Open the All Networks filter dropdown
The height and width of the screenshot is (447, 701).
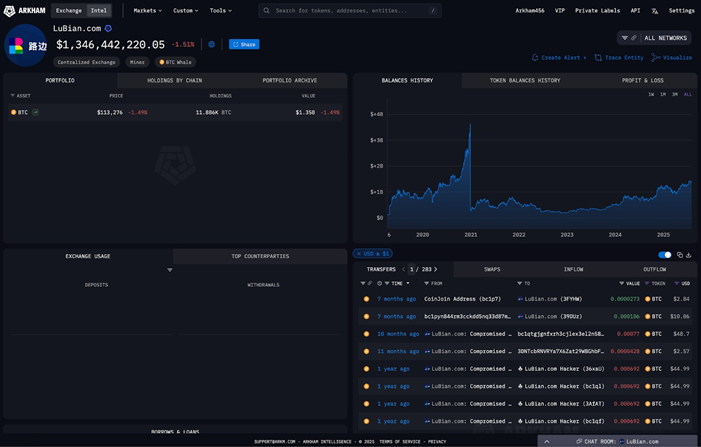coord(655,38)
